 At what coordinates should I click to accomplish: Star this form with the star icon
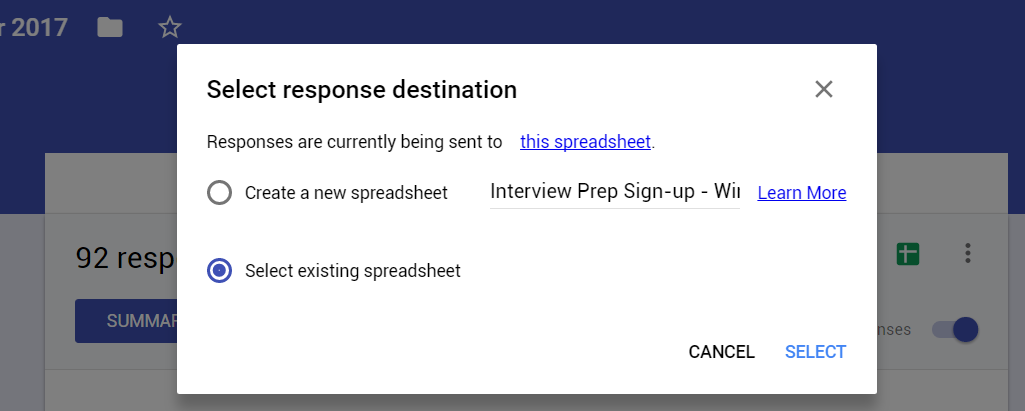pos(170,27)
